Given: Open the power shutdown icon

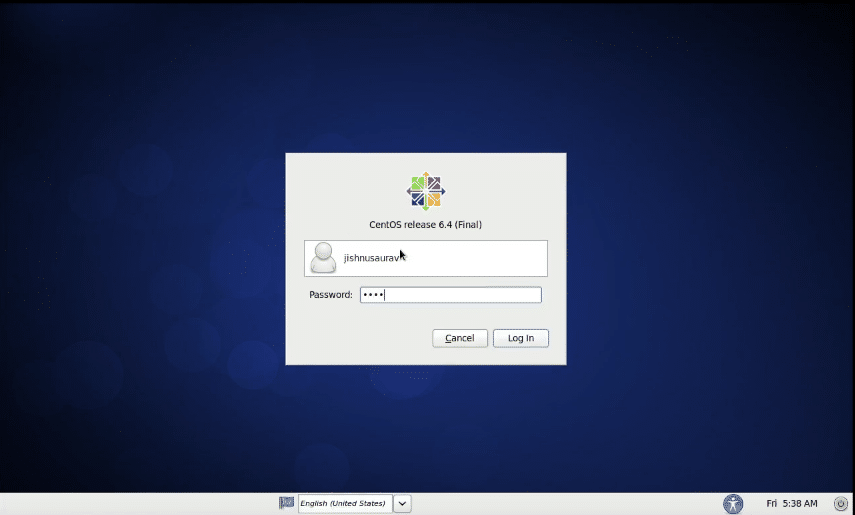Looking at the screenshot, I should coord(841,504).
